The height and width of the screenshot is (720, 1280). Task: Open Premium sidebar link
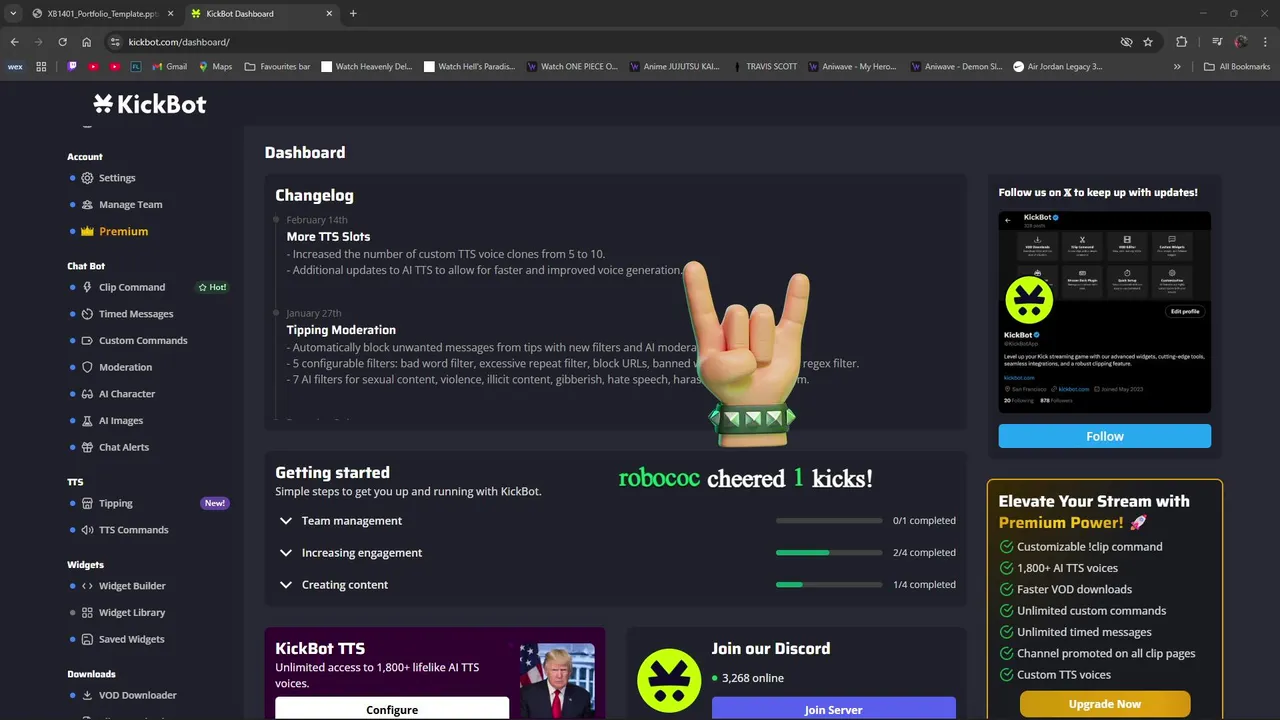(123, 231)
